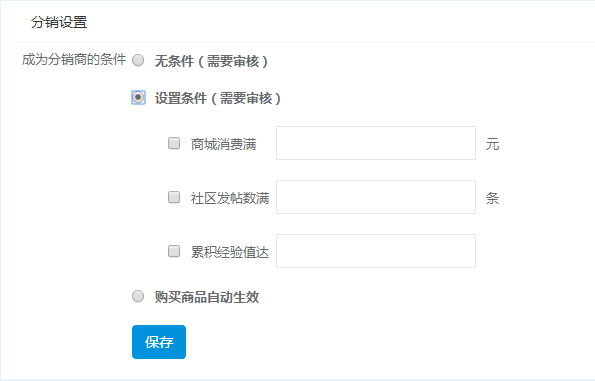Click the 成为分销商的条件 field label
Viewport: 595px width, 381px height.
74,60
